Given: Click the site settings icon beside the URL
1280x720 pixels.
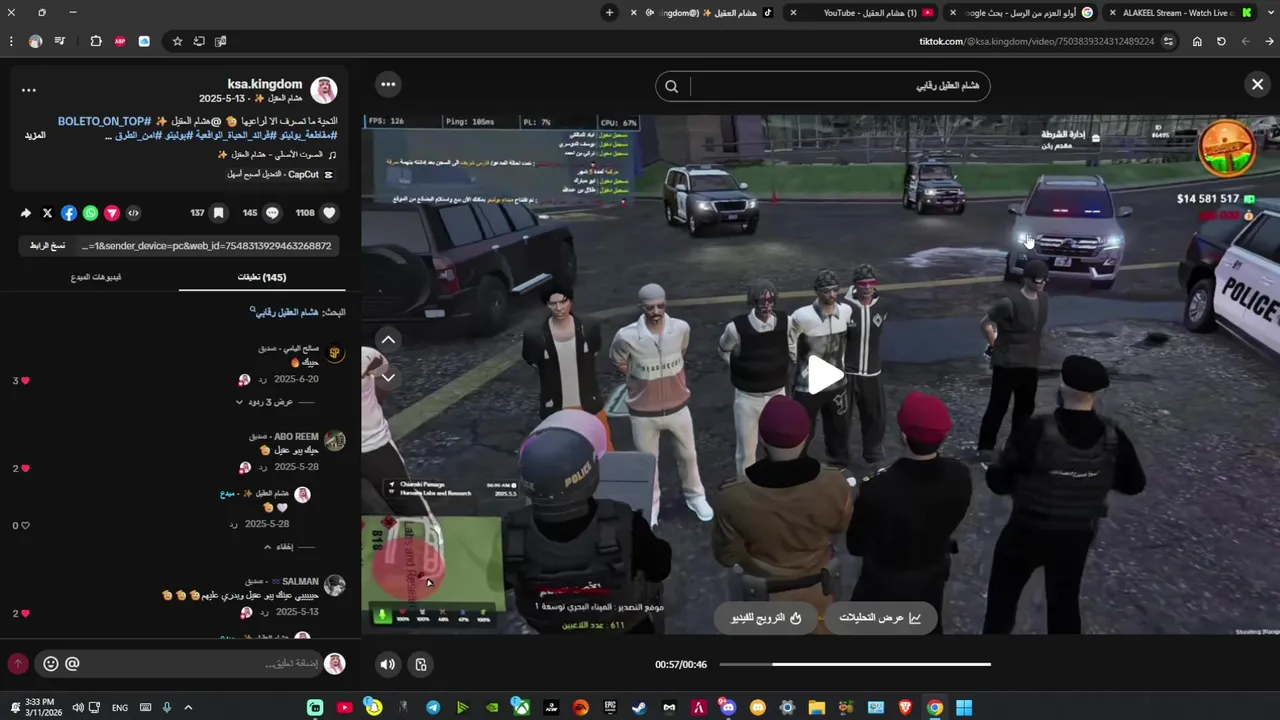Looking at the screenshot, I should 1168,41.
